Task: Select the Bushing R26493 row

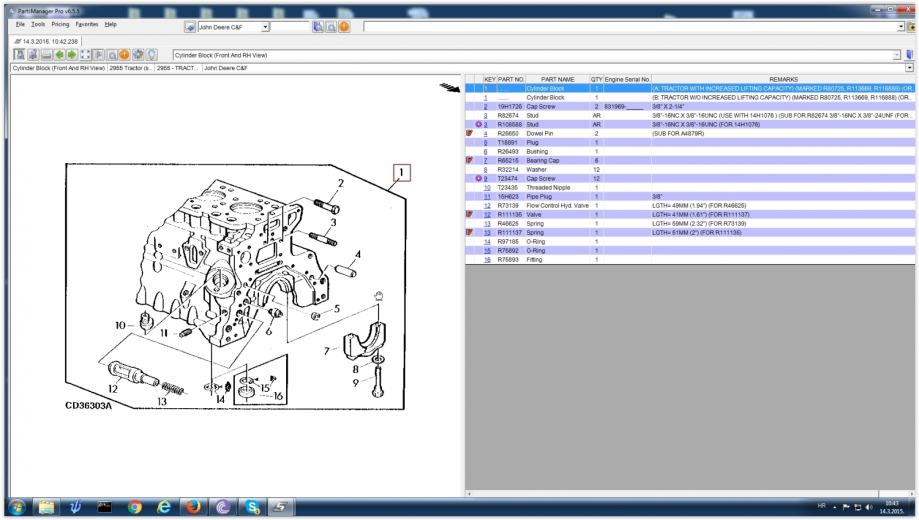Action: coord(690,152)
